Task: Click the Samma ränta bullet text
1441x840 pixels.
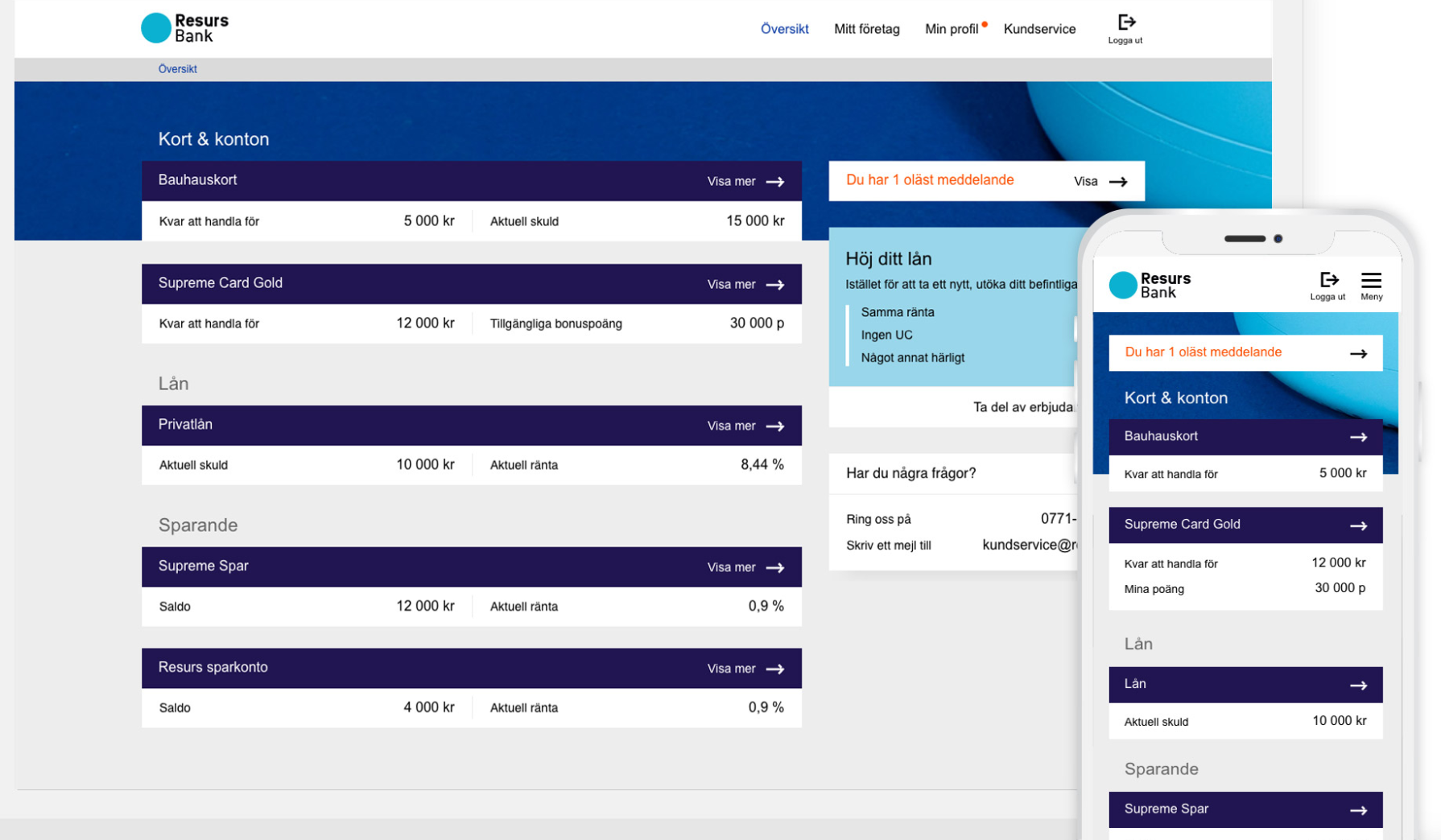Action: (x=898, y=312)
